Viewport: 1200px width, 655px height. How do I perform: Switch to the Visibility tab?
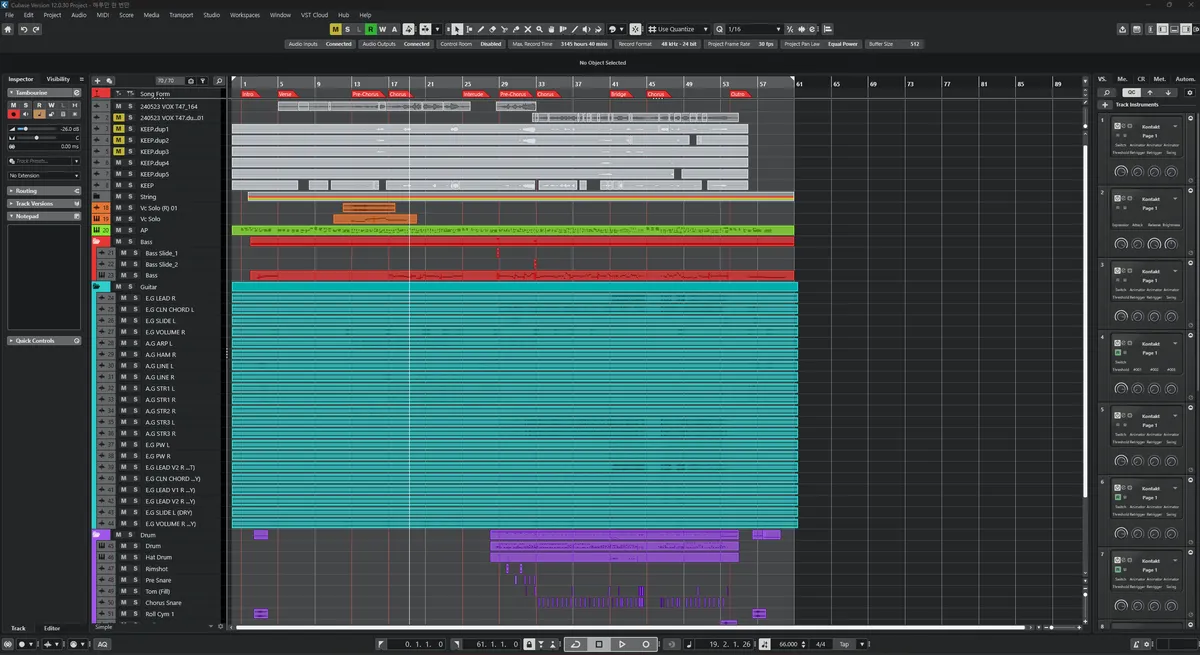pyautogui.click(x=58, y=79)
